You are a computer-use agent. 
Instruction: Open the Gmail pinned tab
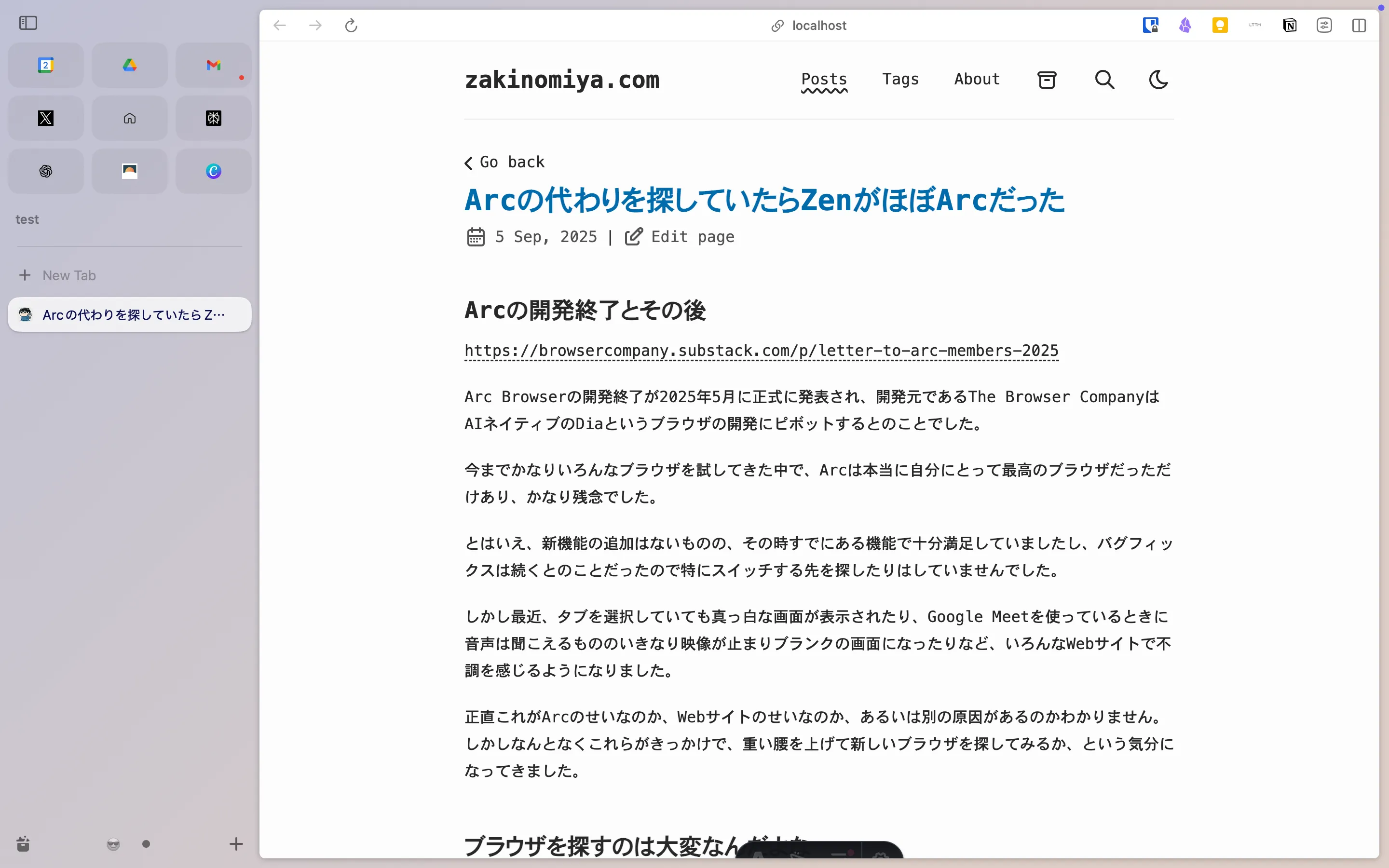click(213, 65)
